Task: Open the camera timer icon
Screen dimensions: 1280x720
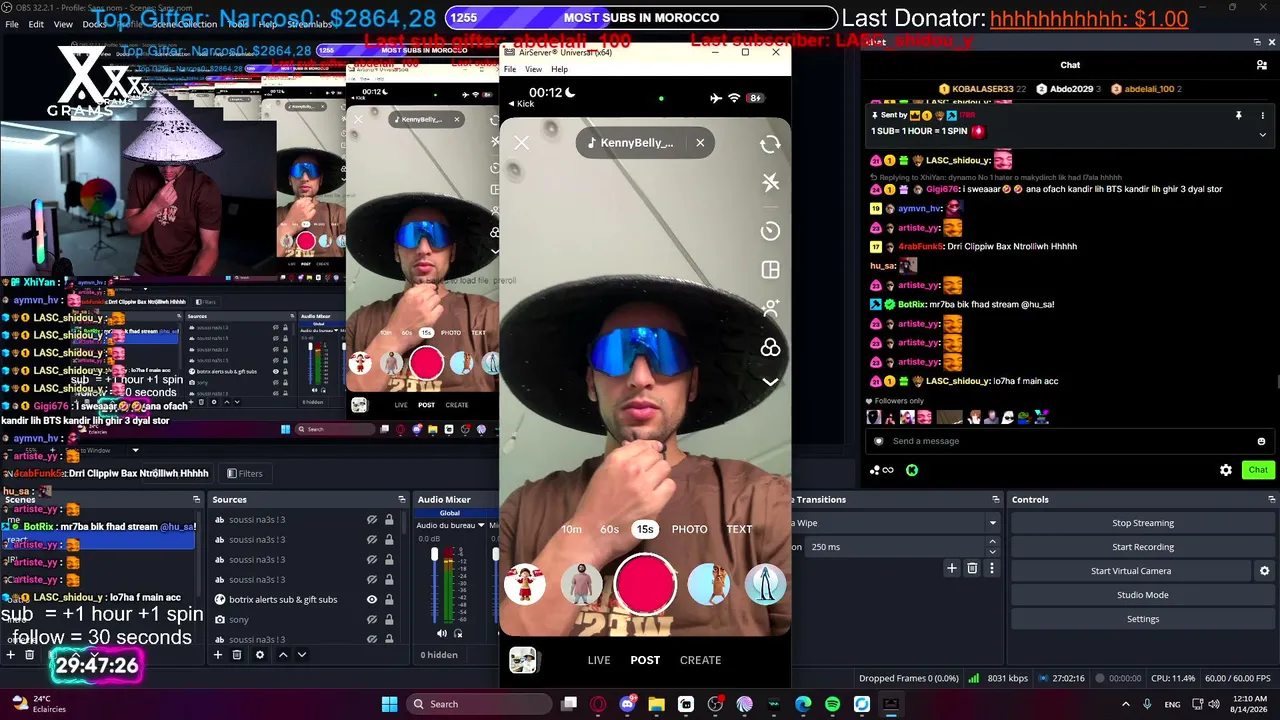Action: point(770,231)
